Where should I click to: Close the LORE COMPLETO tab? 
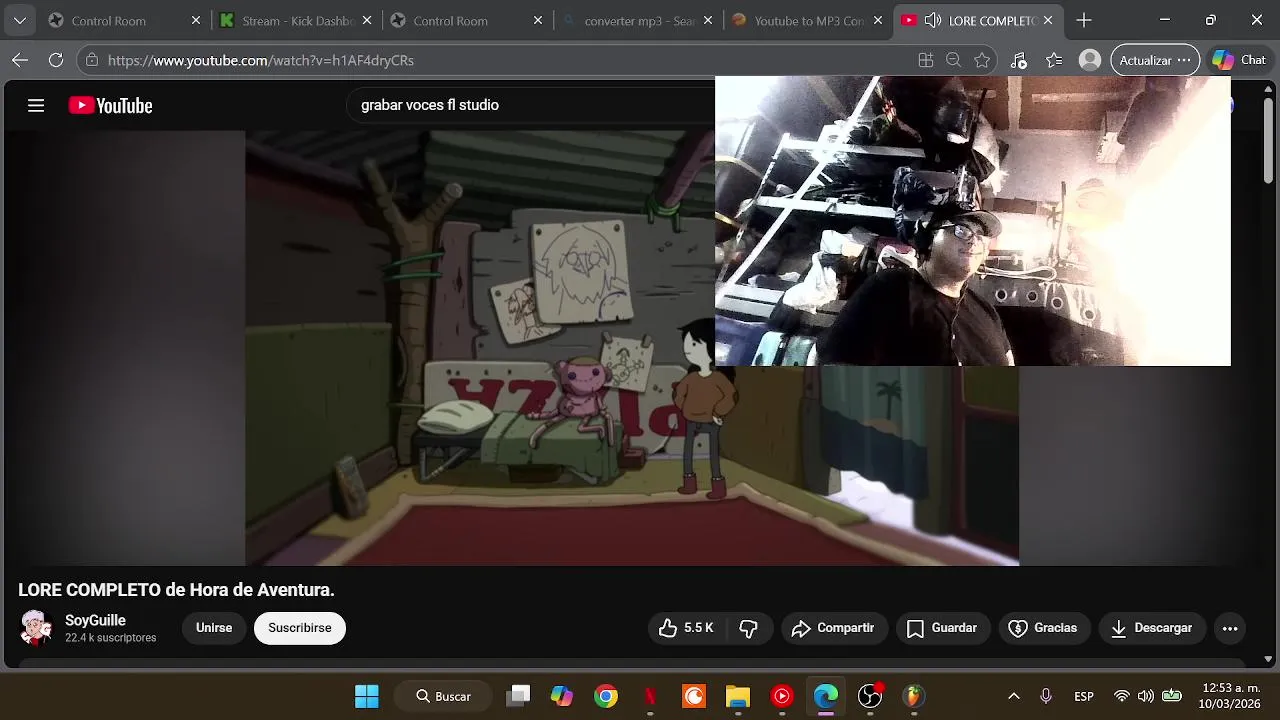tap(1048, 20)
